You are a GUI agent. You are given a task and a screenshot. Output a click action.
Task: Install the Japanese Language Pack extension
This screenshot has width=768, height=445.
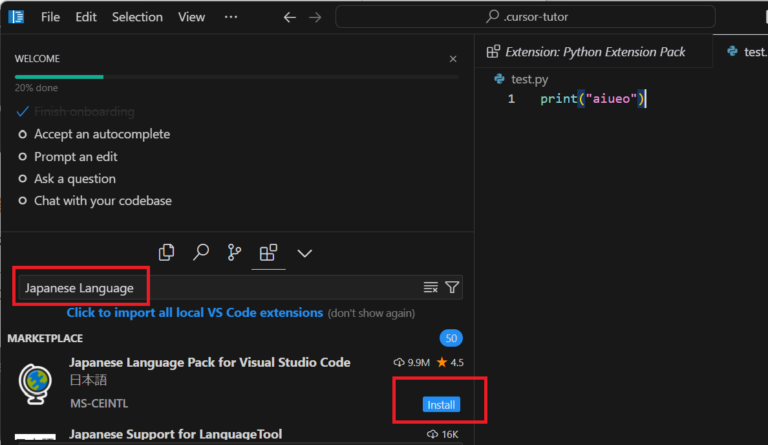441,405
